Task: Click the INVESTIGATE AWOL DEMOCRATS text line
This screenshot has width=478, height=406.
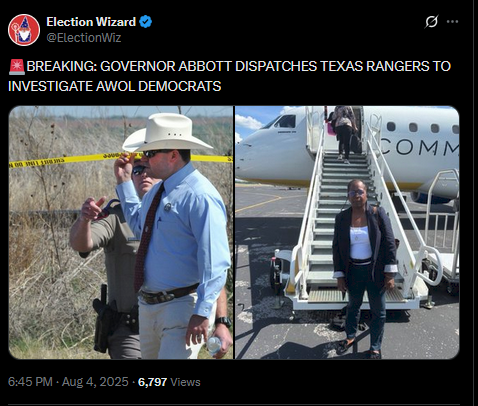Action: pos(115,86)
